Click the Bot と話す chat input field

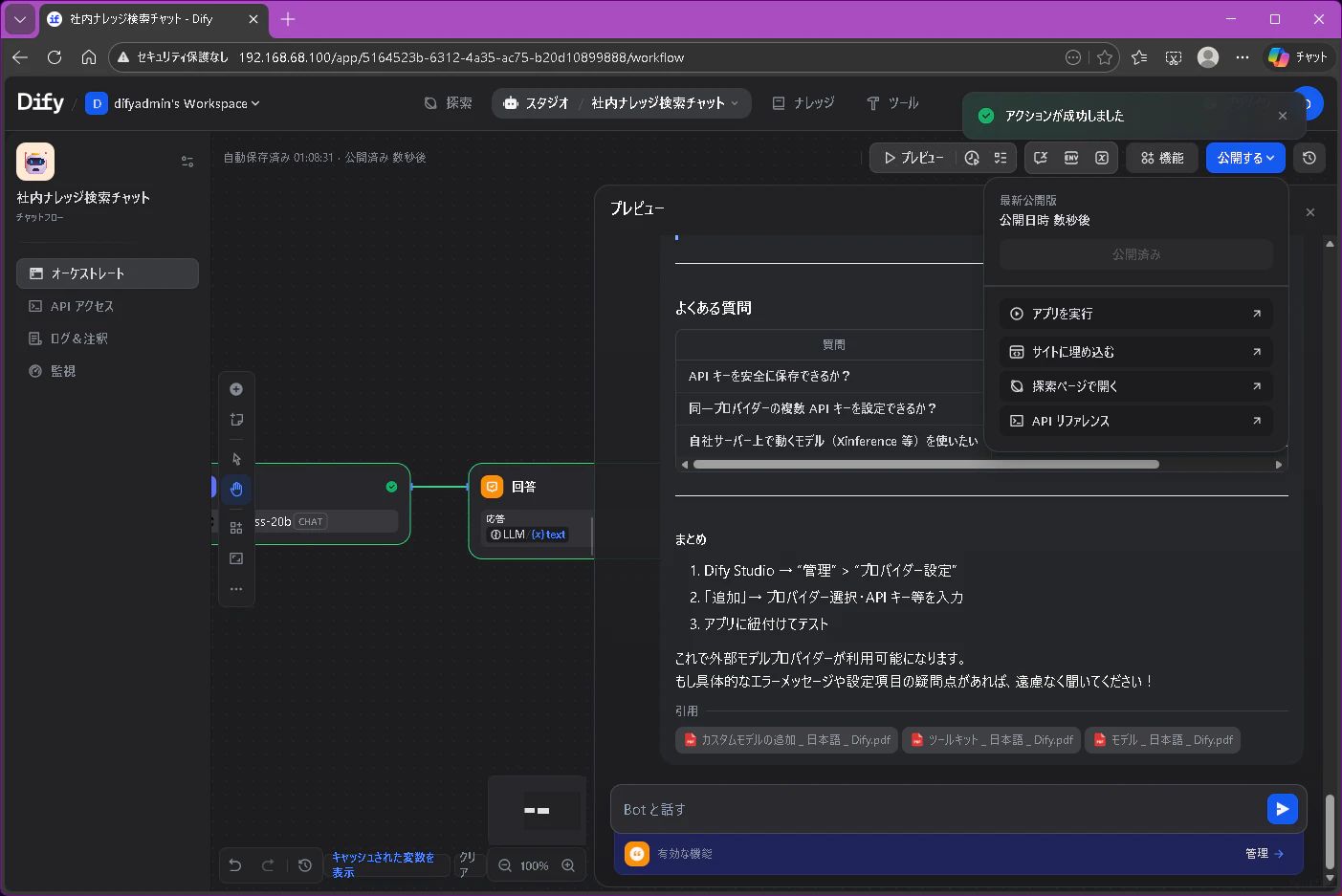939,809
